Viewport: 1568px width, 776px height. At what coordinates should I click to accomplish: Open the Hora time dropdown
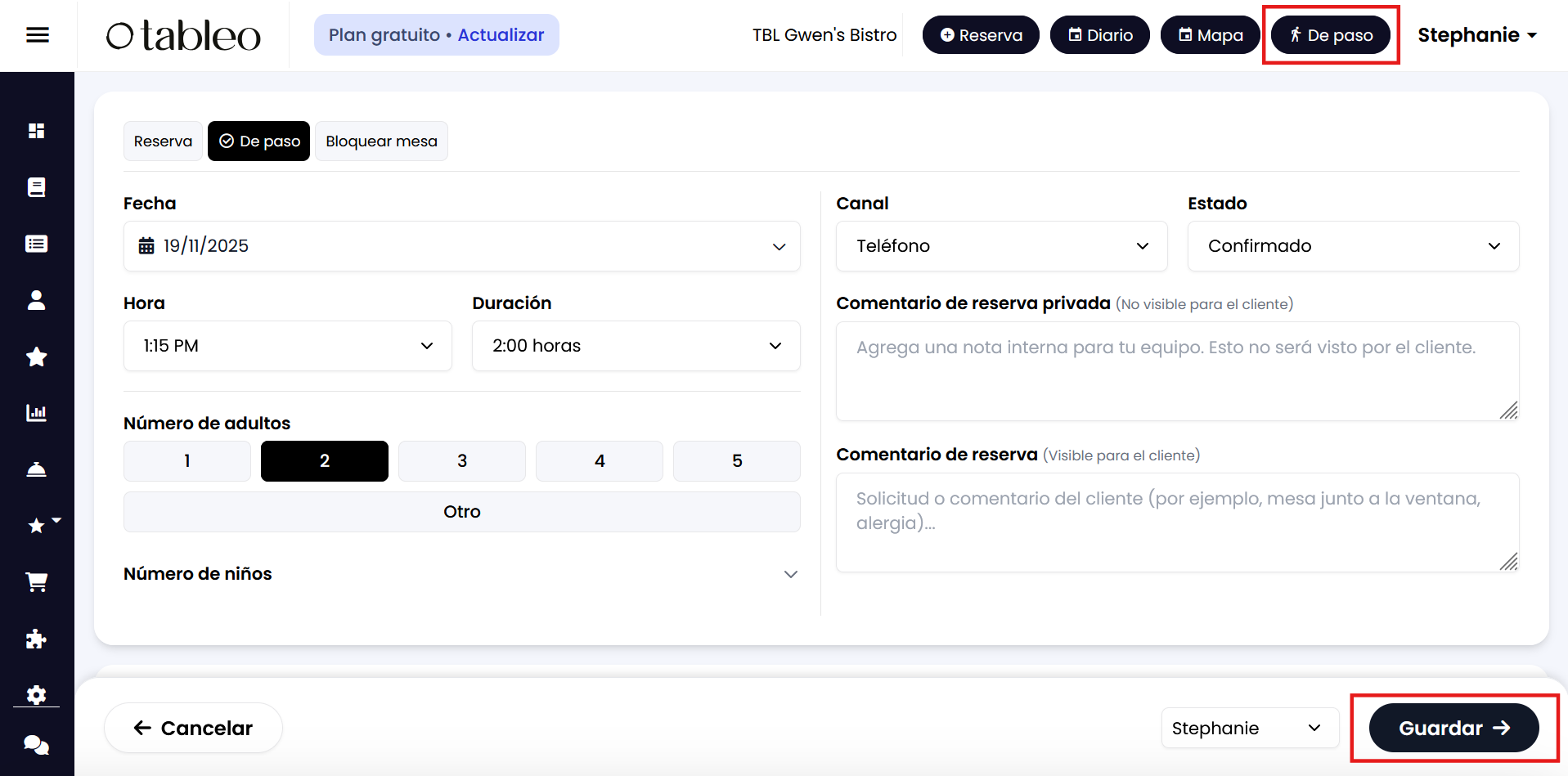pos(288,346)
